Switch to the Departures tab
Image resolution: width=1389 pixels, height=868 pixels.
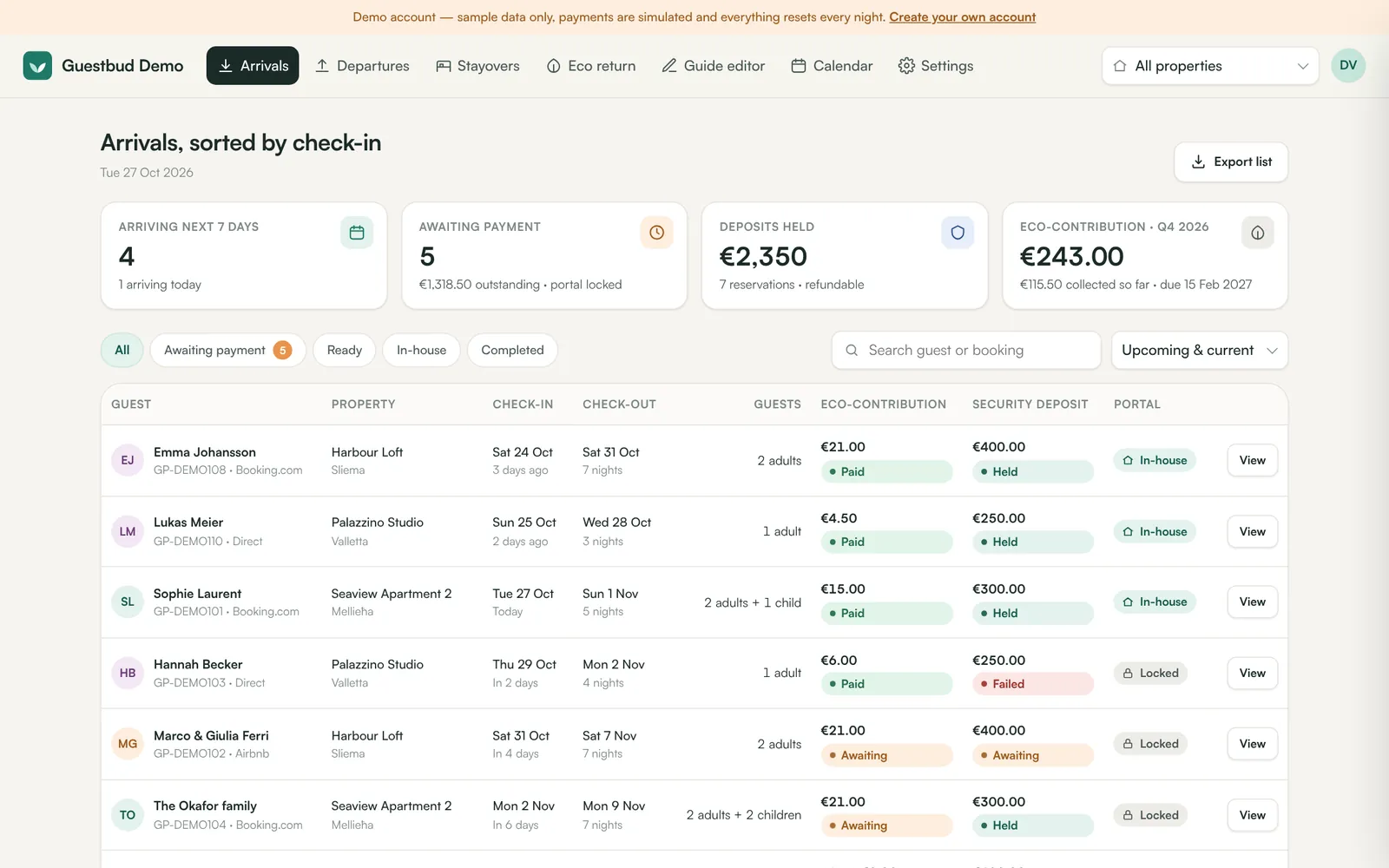coord(362,65)
